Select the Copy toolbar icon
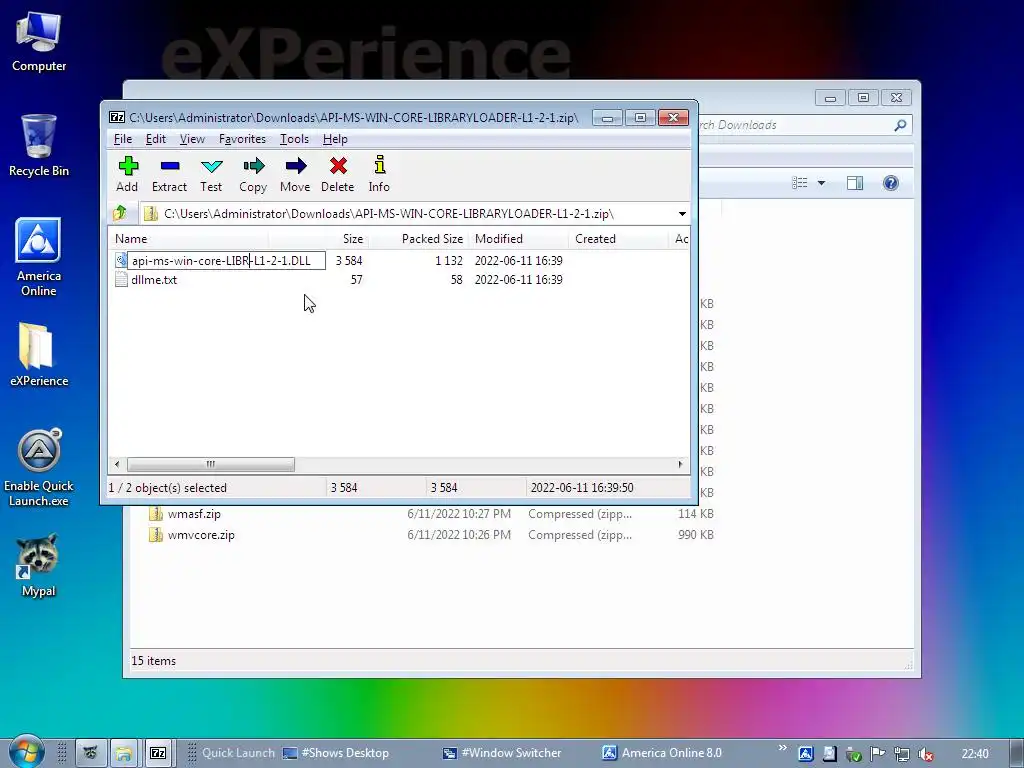Viewport: 1024px width, 768px height. click(x=253, y=174)
